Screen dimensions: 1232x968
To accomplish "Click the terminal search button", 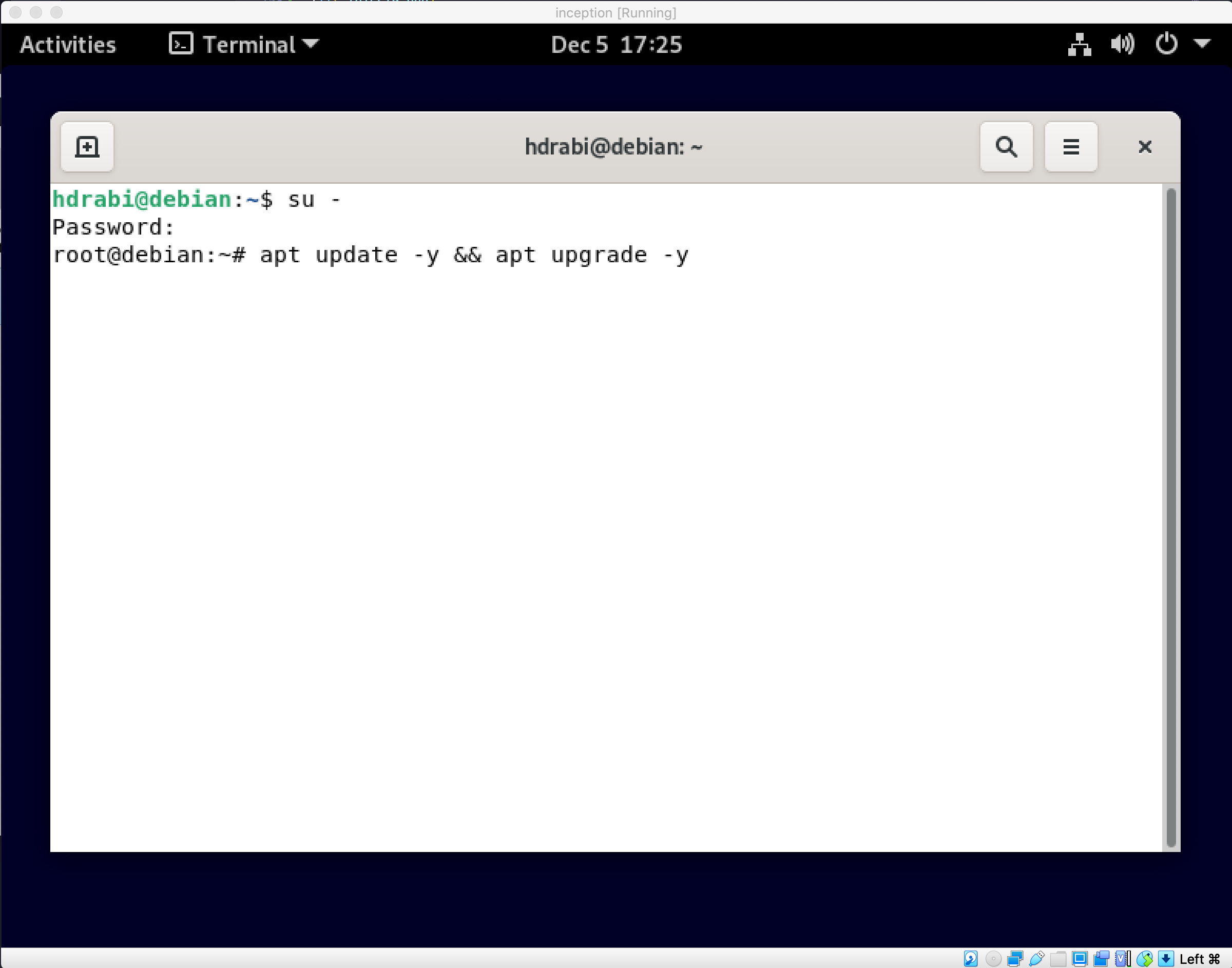I will (x=1006, y=147).
